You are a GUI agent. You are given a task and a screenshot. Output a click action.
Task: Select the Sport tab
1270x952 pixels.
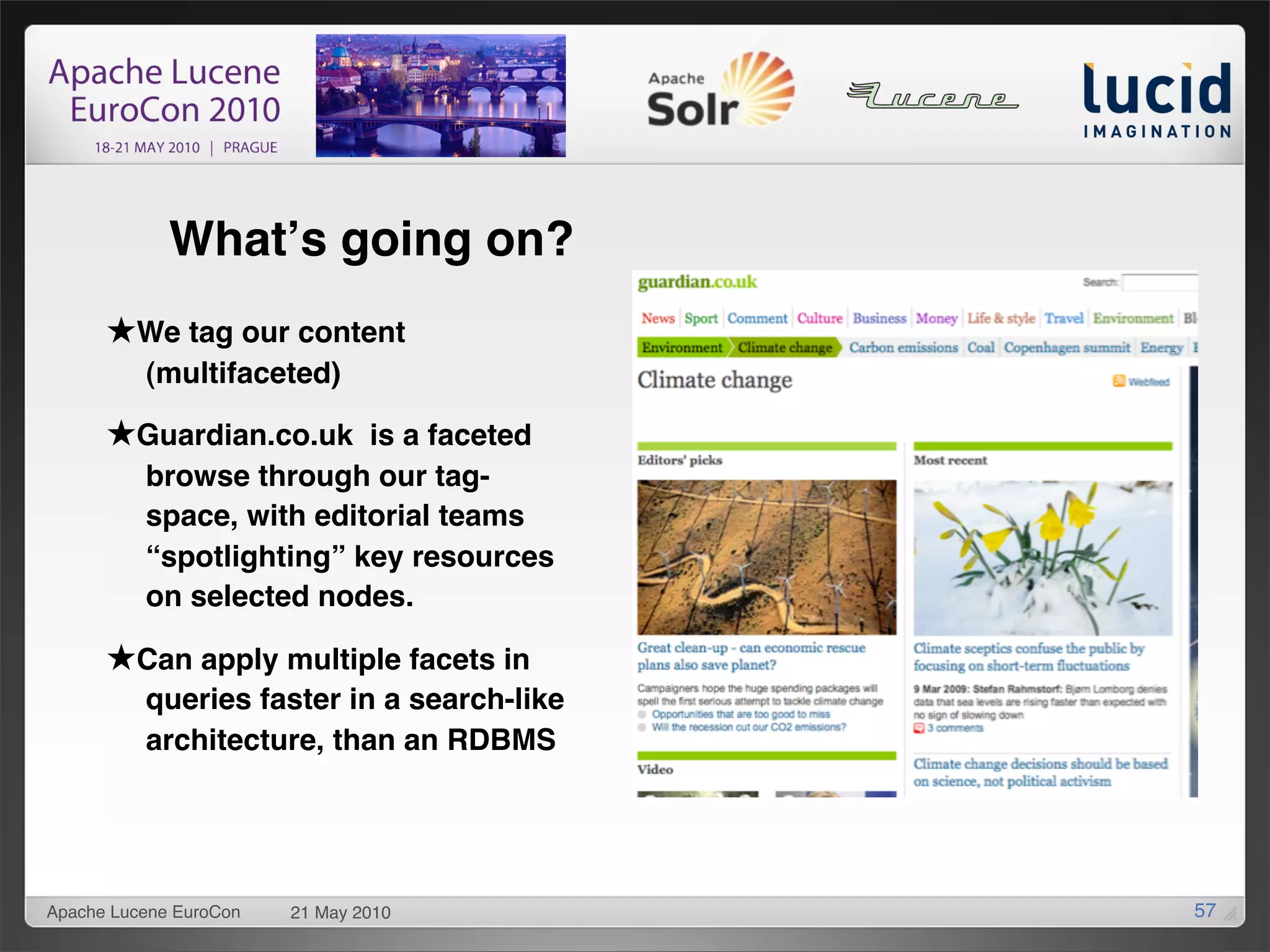[x=701, y=319]
